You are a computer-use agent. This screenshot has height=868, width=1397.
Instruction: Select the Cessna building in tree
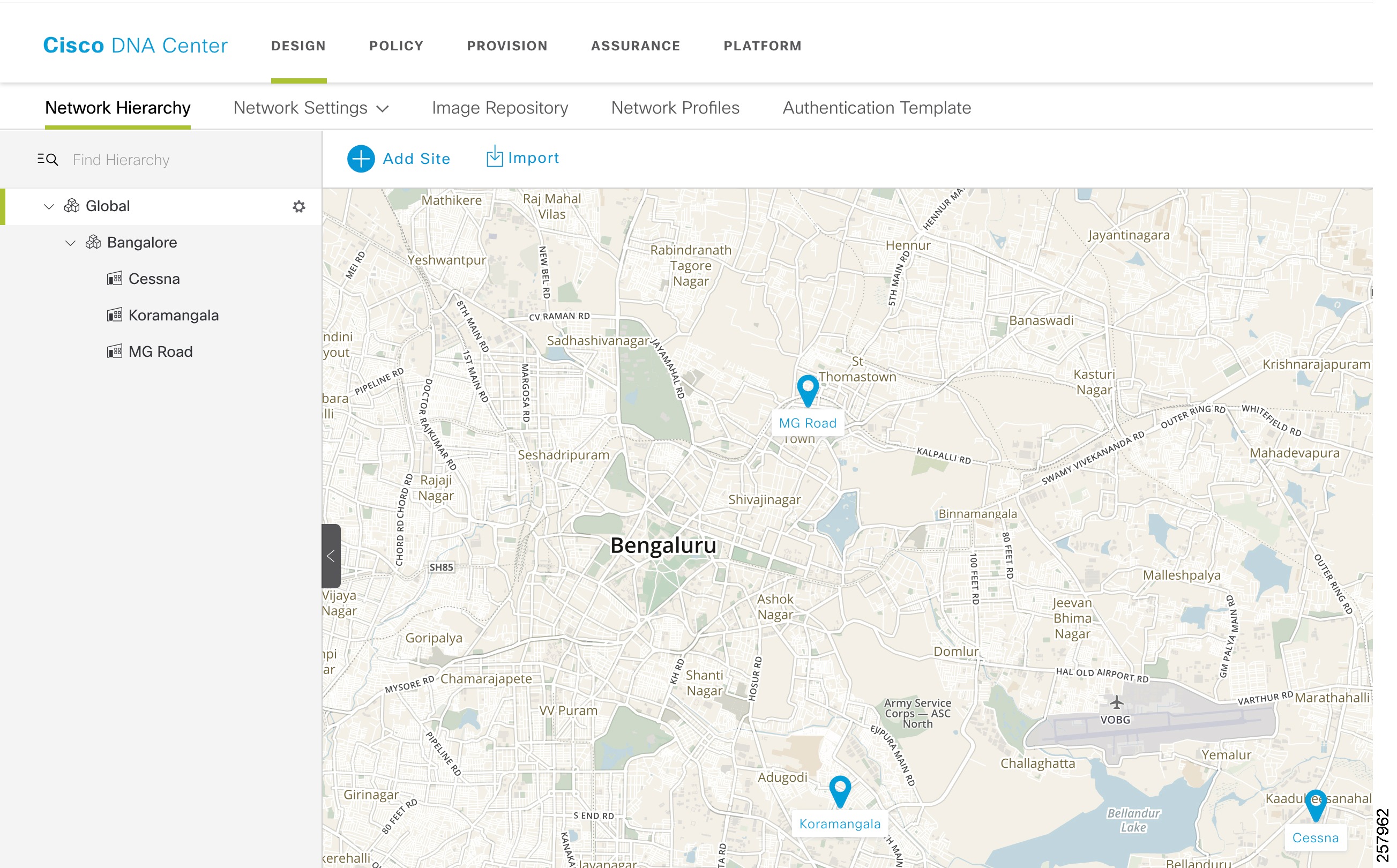[x=154, y=279]
